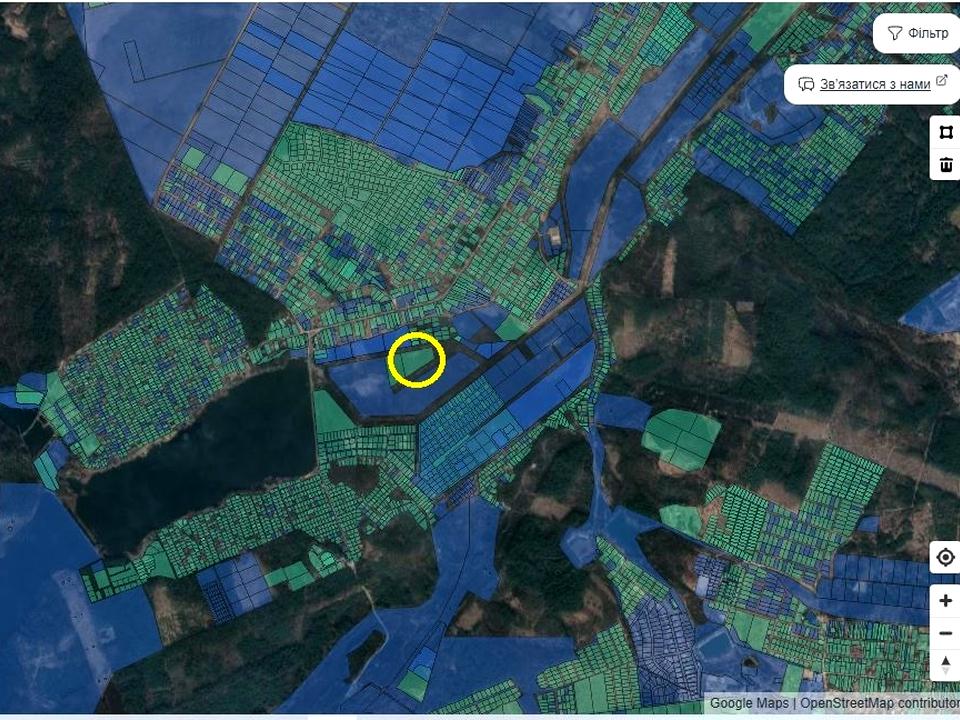Select the green parcel inside the yellow circle

[x=416, y=361]
